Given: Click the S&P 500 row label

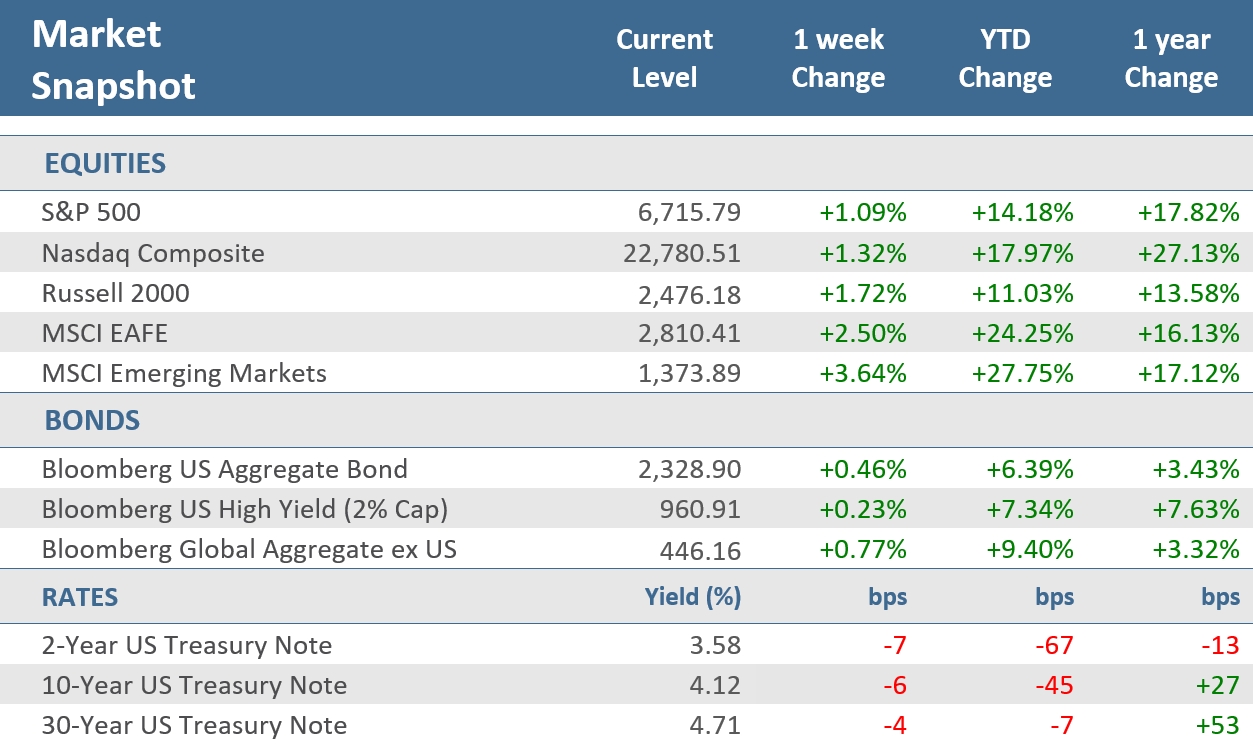Looking at the screenshot, I should (x=91, y=212).
